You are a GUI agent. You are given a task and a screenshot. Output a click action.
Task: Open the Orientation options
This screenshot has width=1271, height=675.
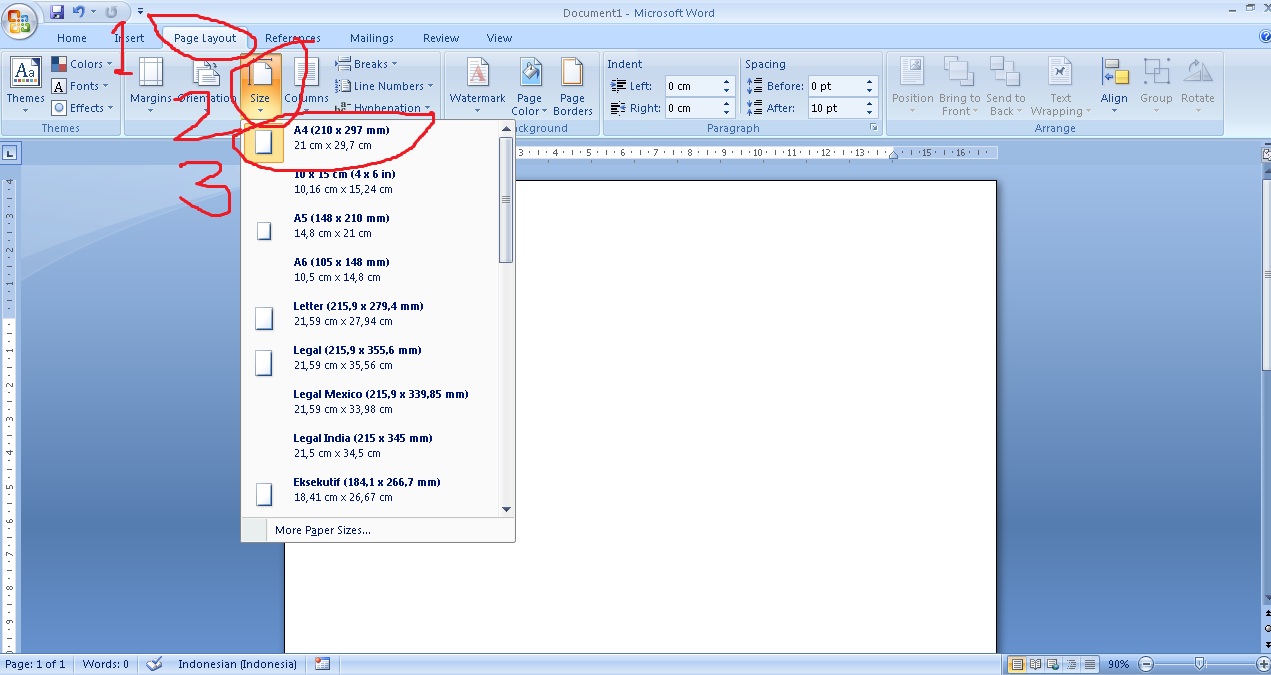pos(207,84)
